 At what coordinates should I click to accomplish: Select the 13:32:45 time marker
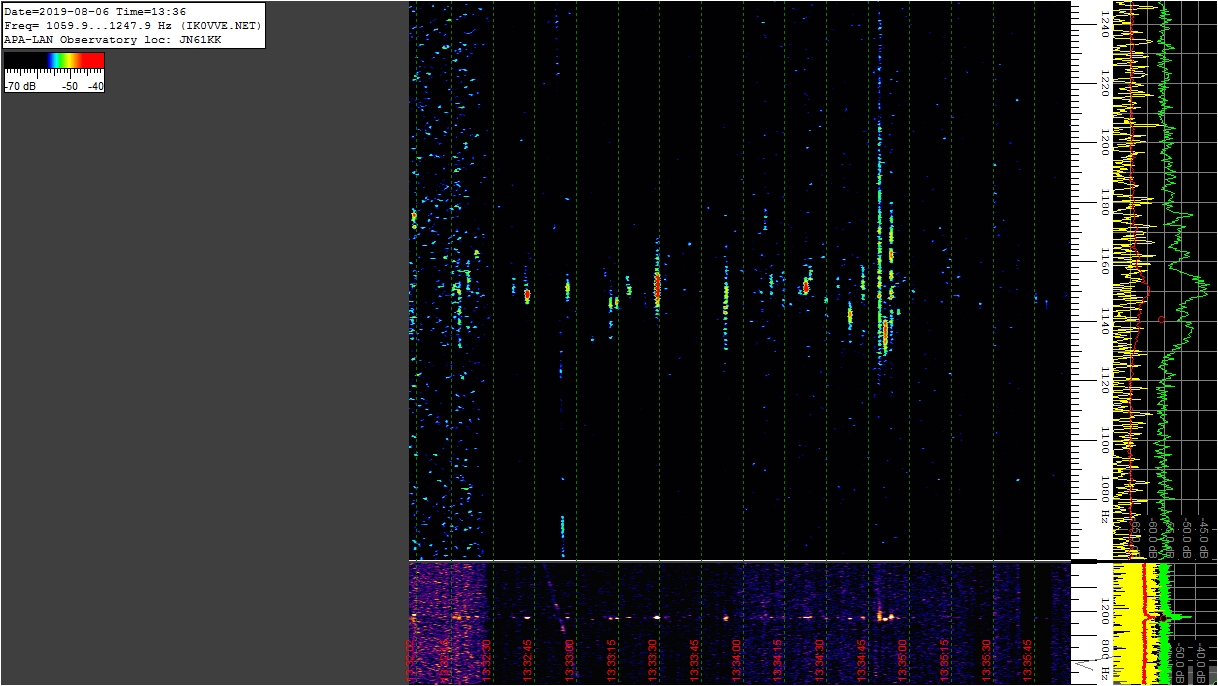529,661
